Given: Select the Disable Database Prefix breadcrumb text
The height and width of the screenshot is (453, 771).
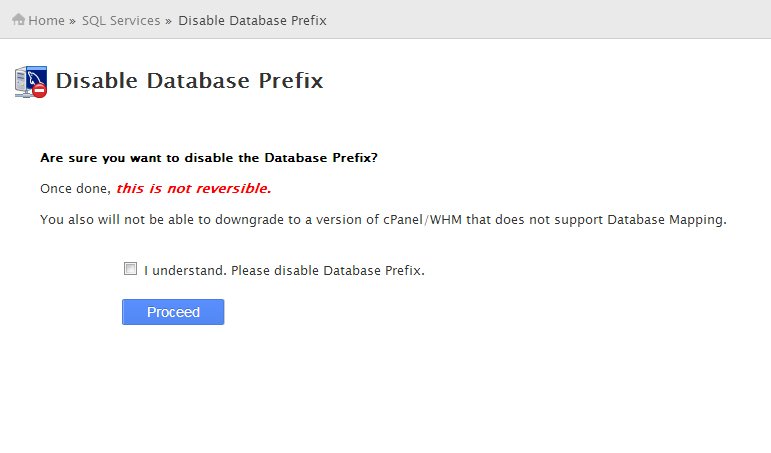Looking at the screenshot, I should click(252, 20).
